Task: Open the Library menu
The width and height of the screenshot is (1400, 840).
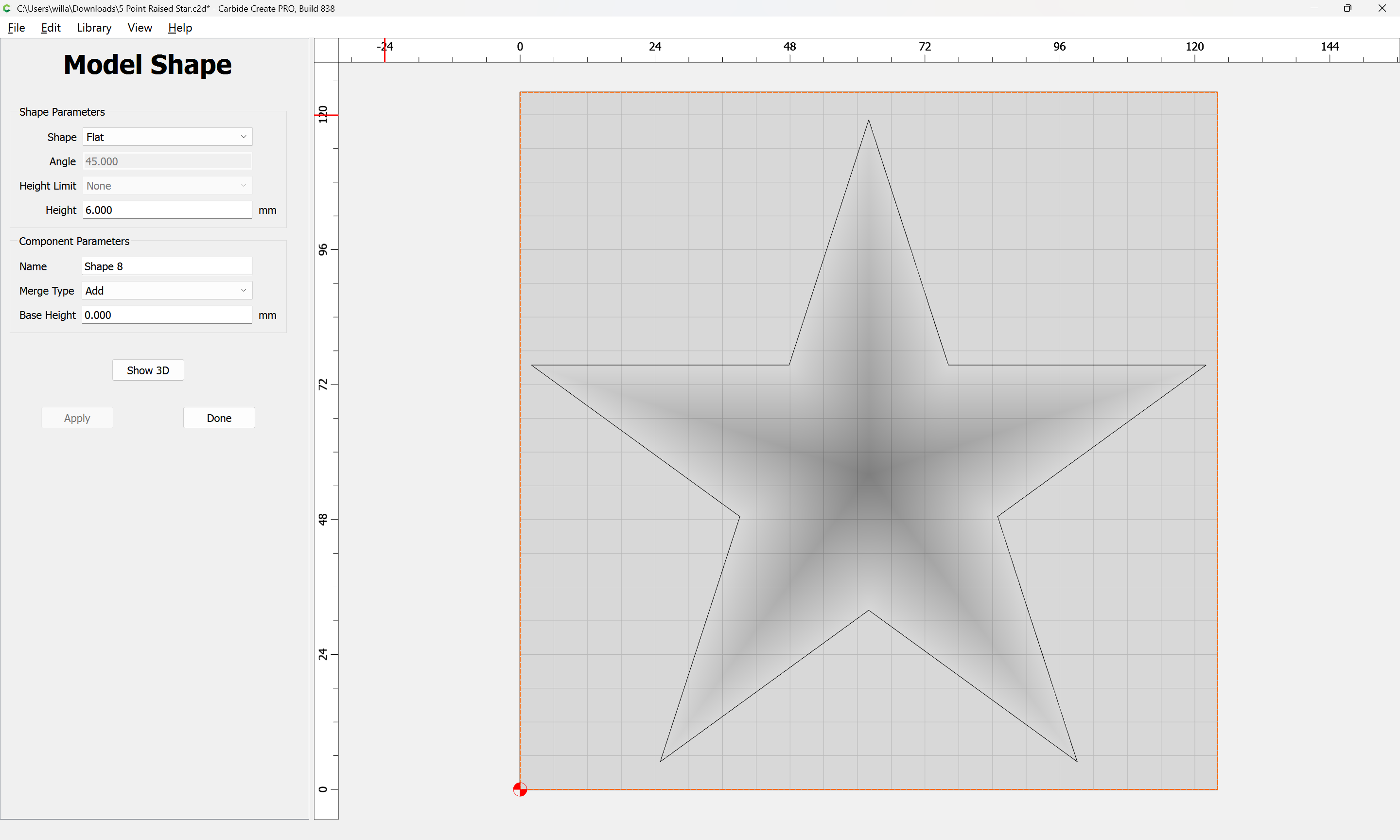Action: click(x=94, y=28)
